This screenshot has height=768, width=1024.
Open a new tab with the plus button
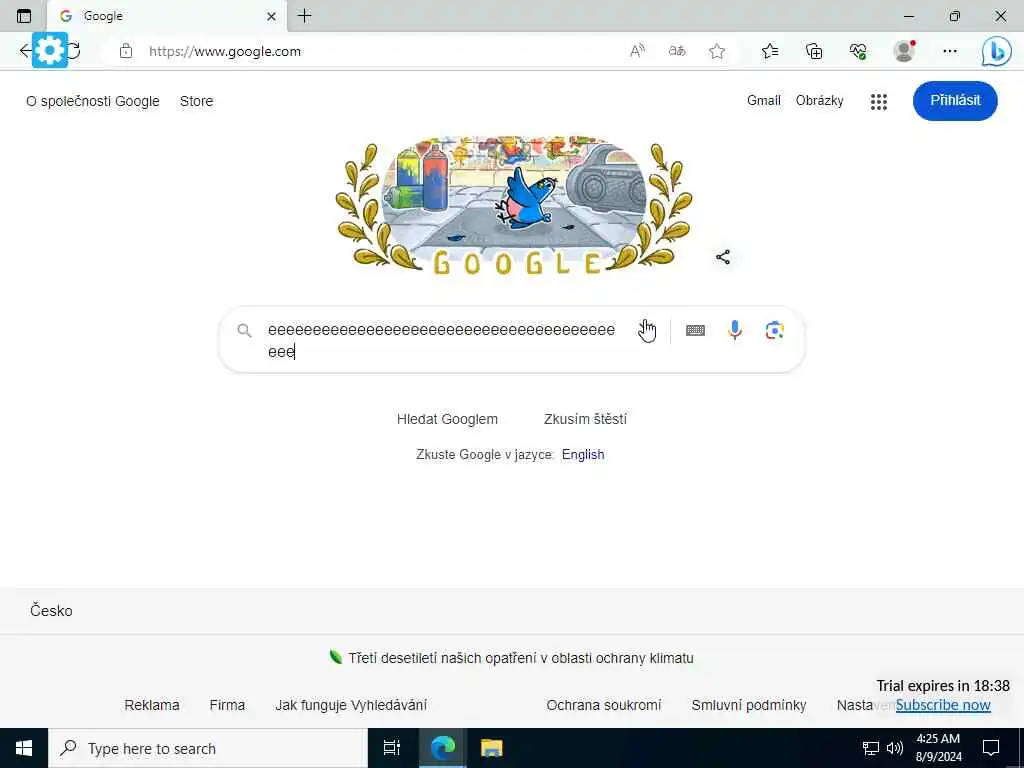tap(304, 16)
